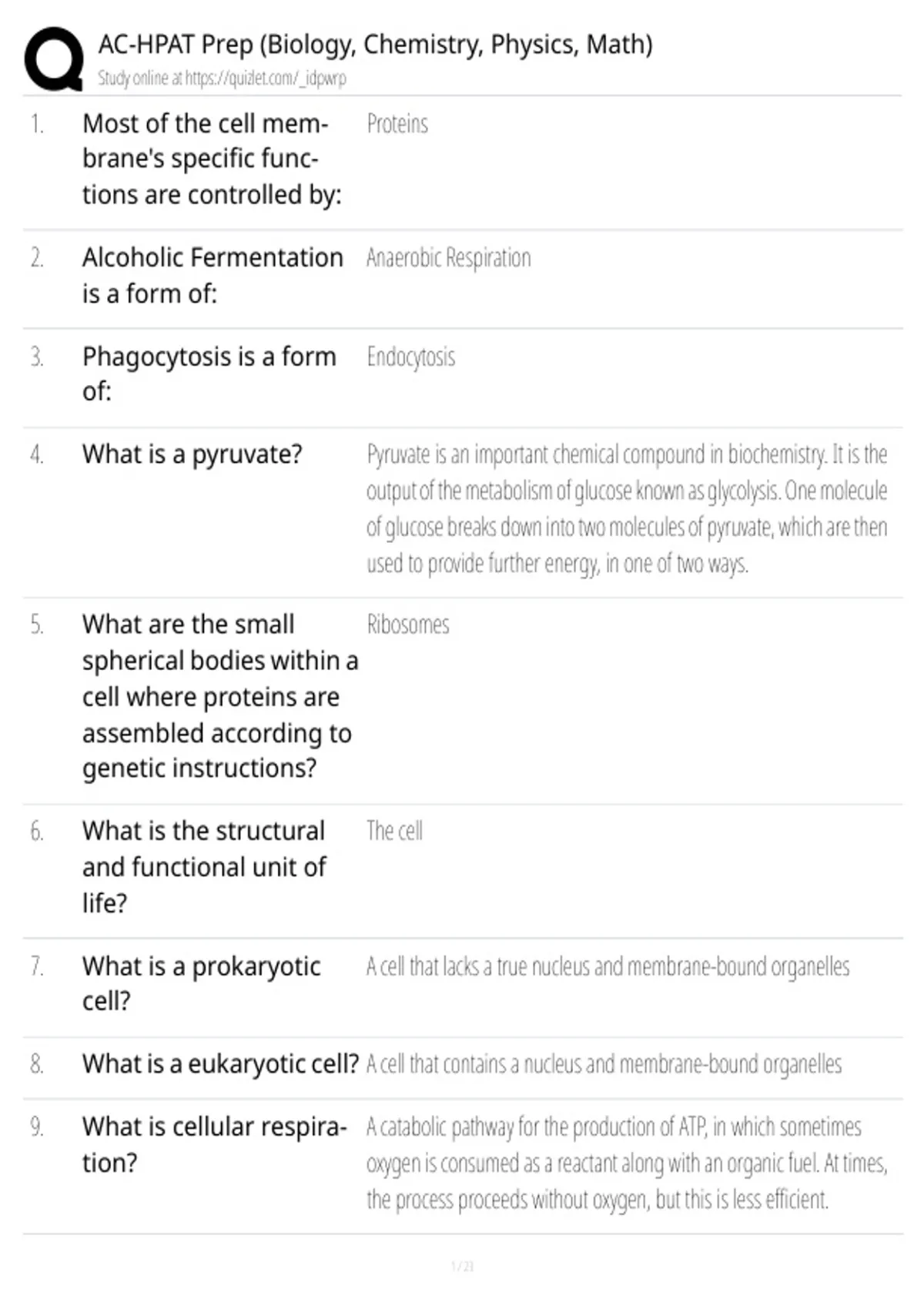
Task: Open the quizlet.com study link
Action: click(x=222, y=78)
